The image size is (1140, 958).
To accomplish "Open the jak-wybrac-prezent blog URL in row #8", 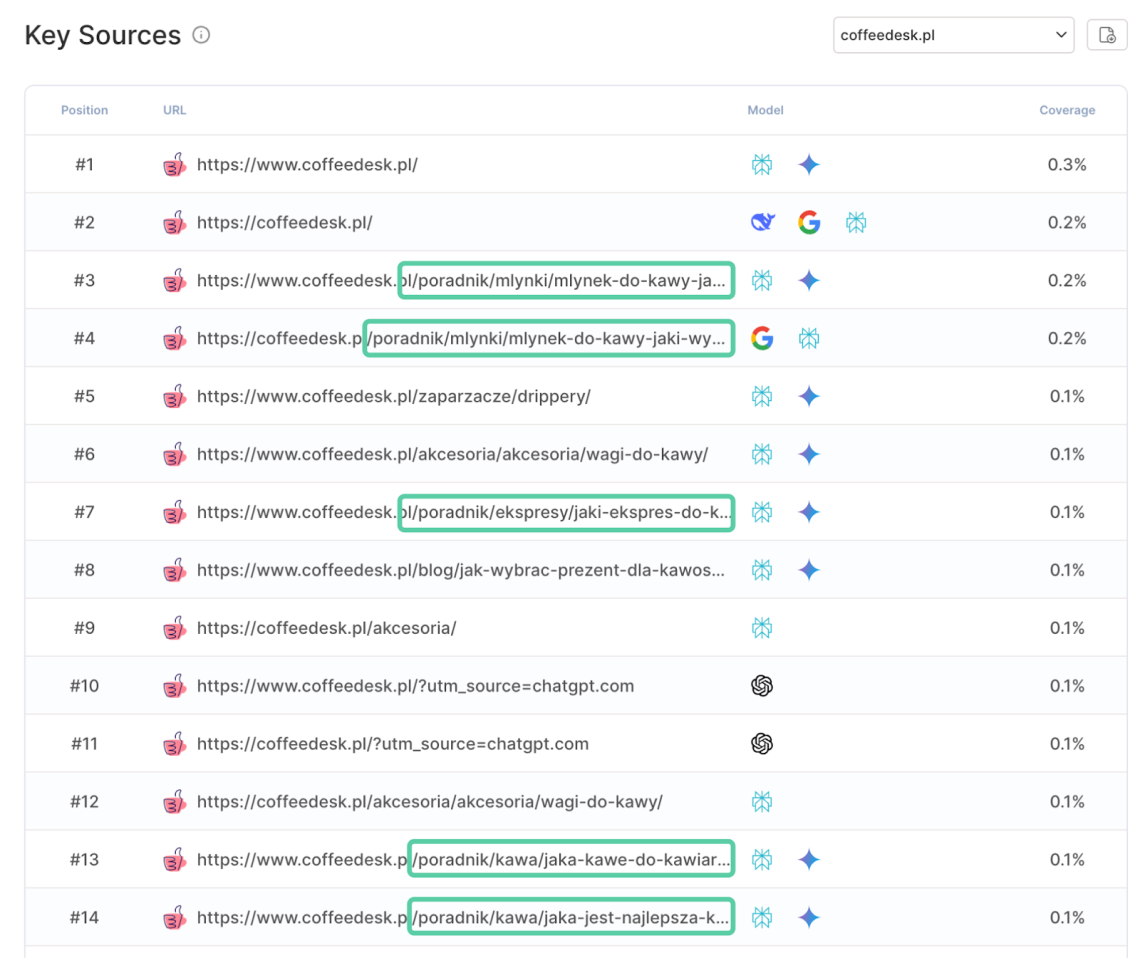I will [x=460, y=570].
